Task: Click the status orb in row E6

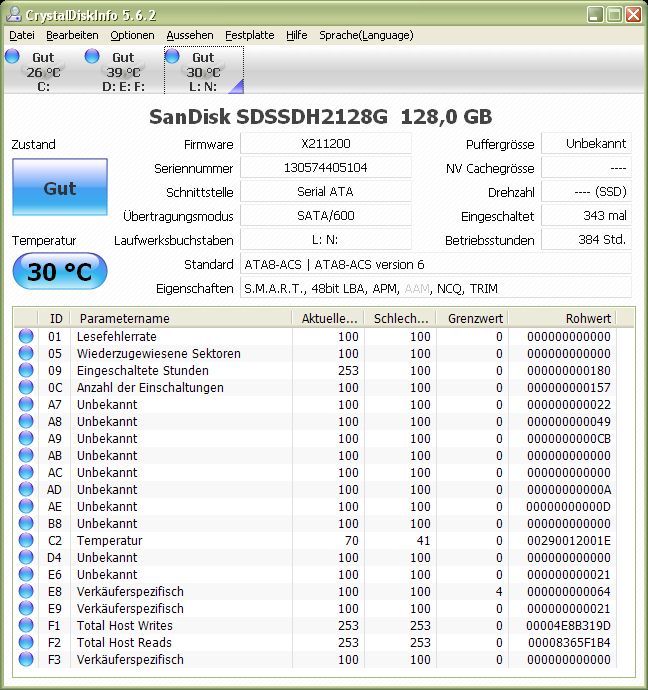Action: [x=26, y=574]
